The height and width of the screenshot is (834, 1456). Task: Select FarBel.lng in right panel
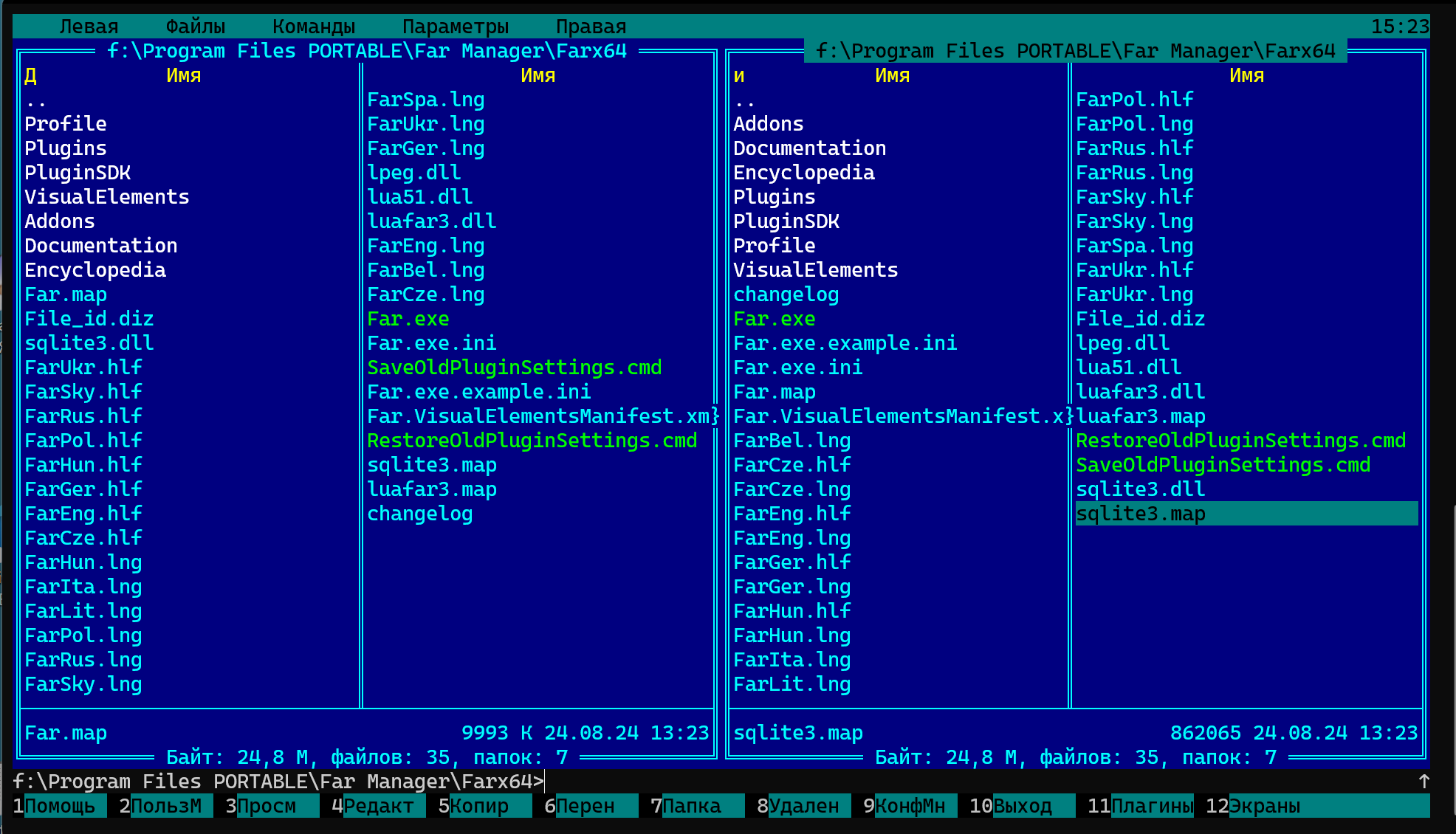click(792, 441)
